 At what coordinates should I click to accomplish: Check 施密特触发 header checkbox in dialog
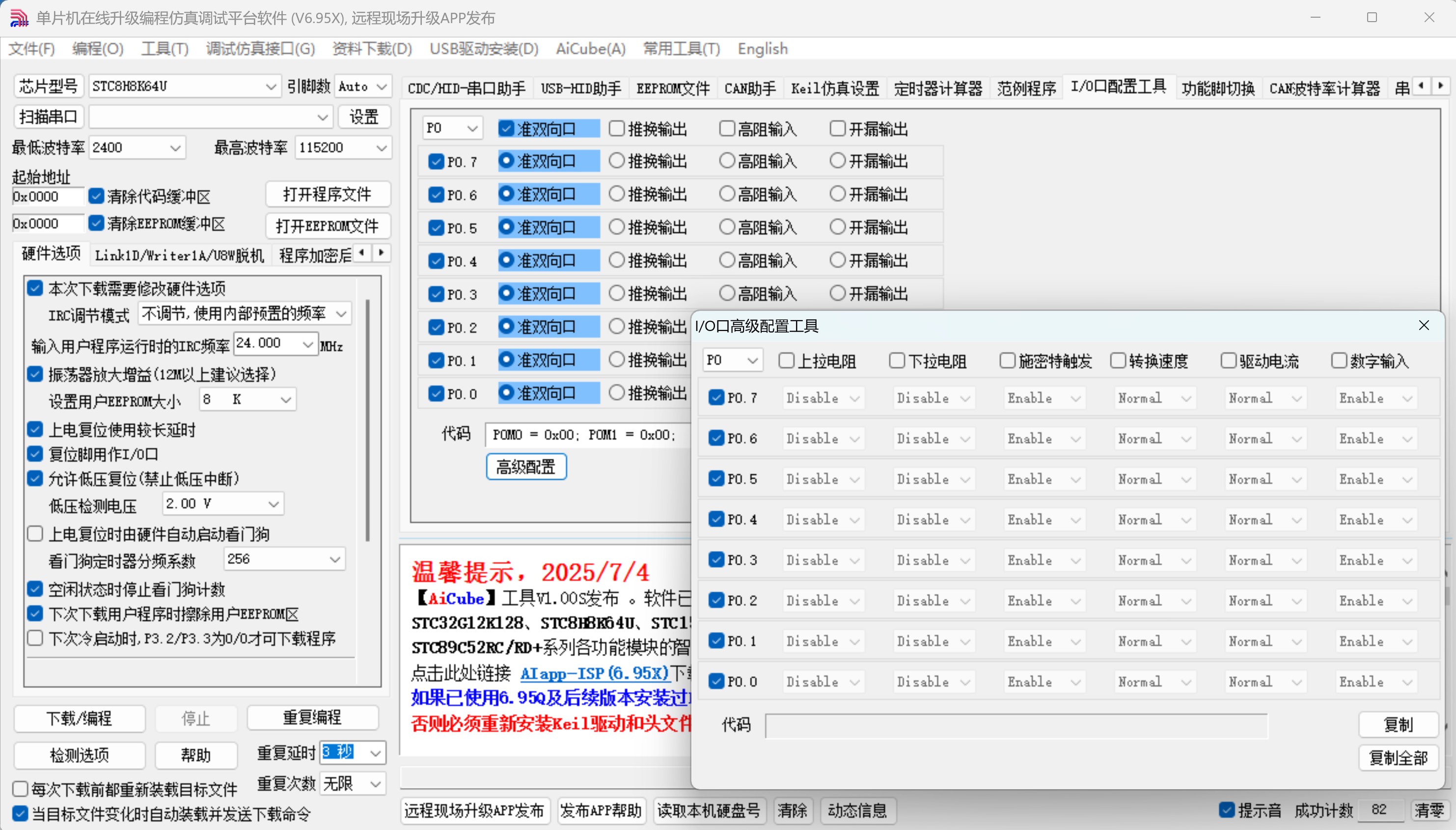point(1007,360)
